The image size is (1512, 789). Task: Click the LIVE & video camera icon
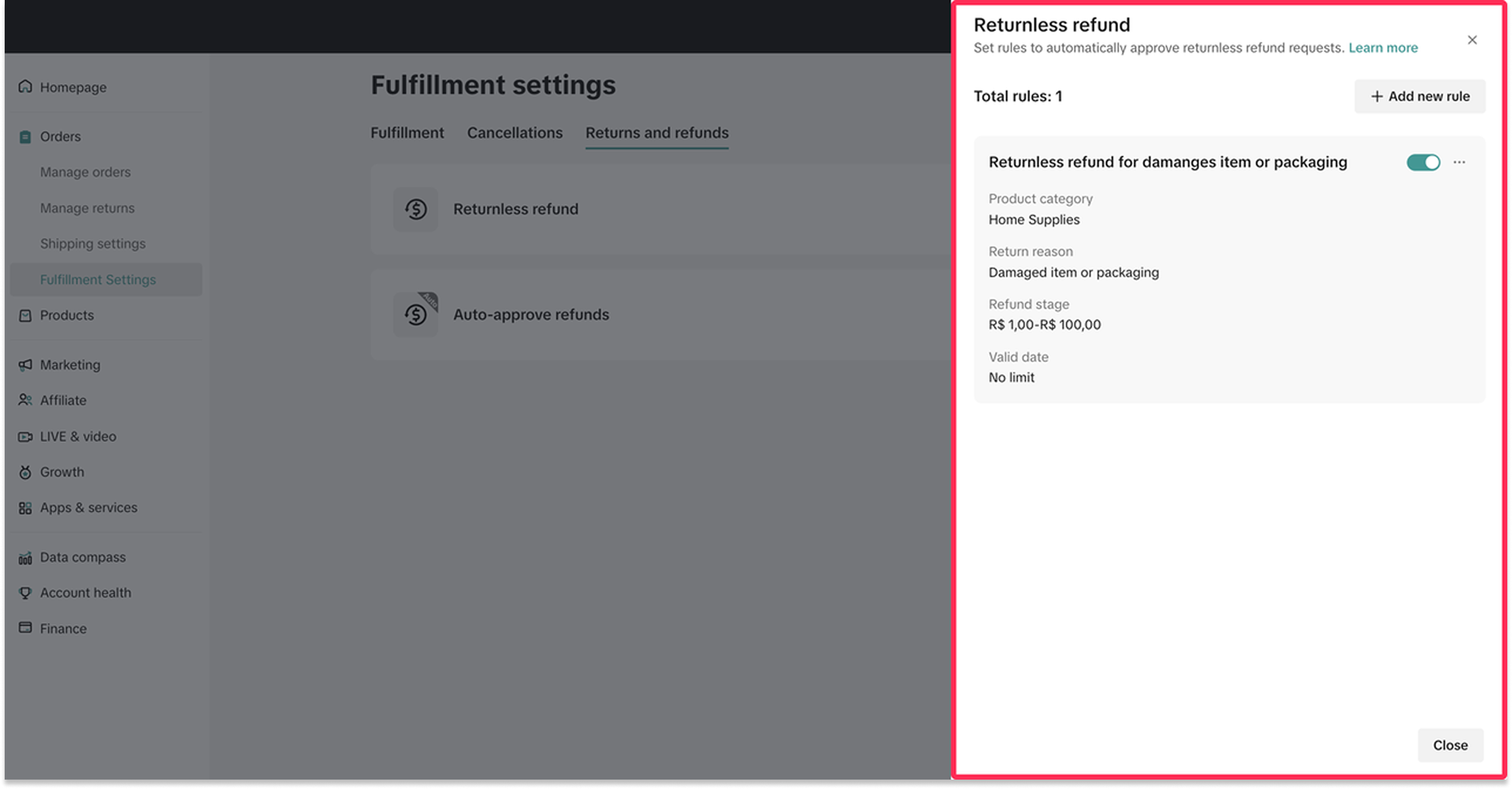point(25,437)
